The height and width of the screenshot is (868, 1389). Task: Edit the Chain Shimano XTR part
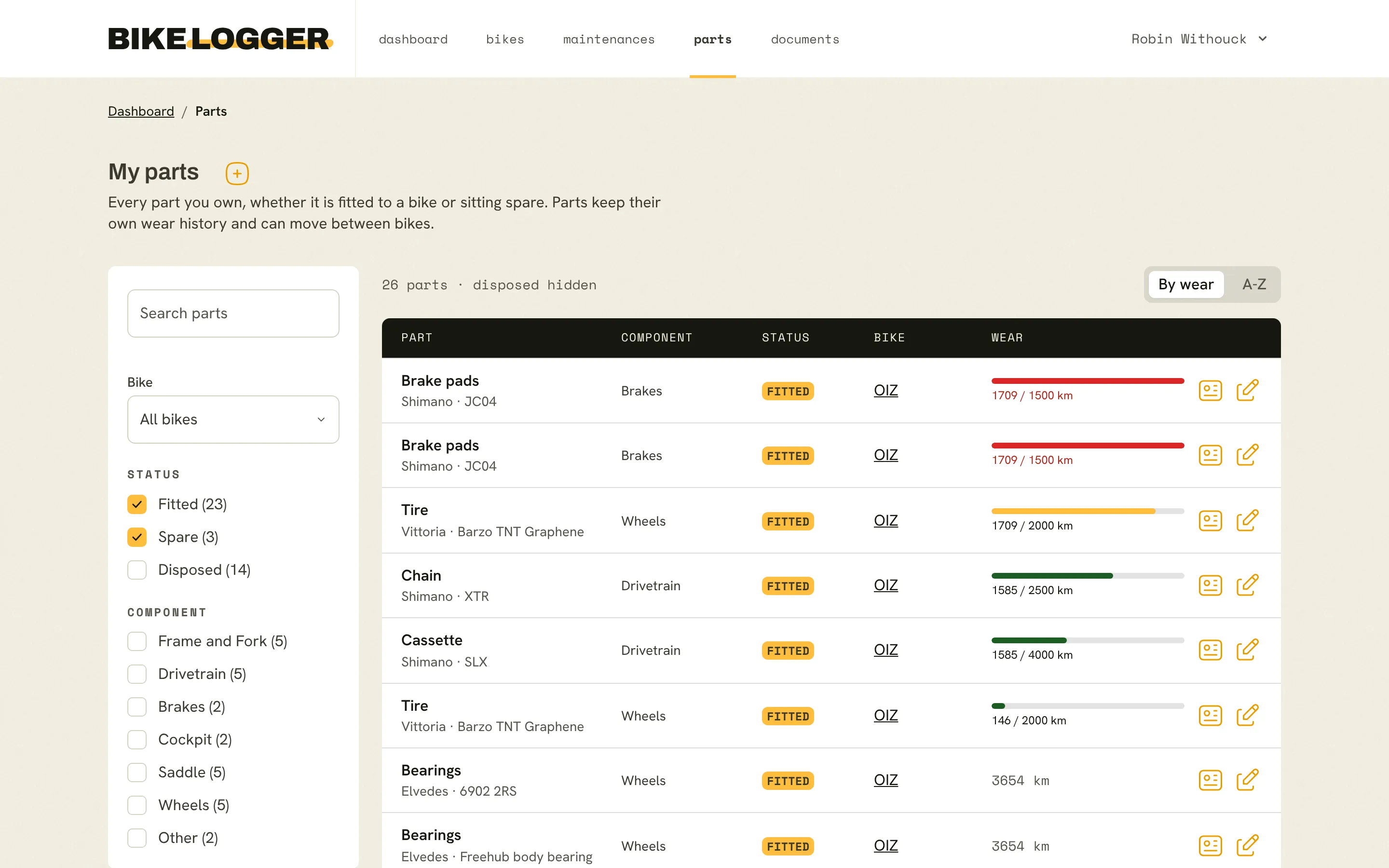pos(1247,585)
